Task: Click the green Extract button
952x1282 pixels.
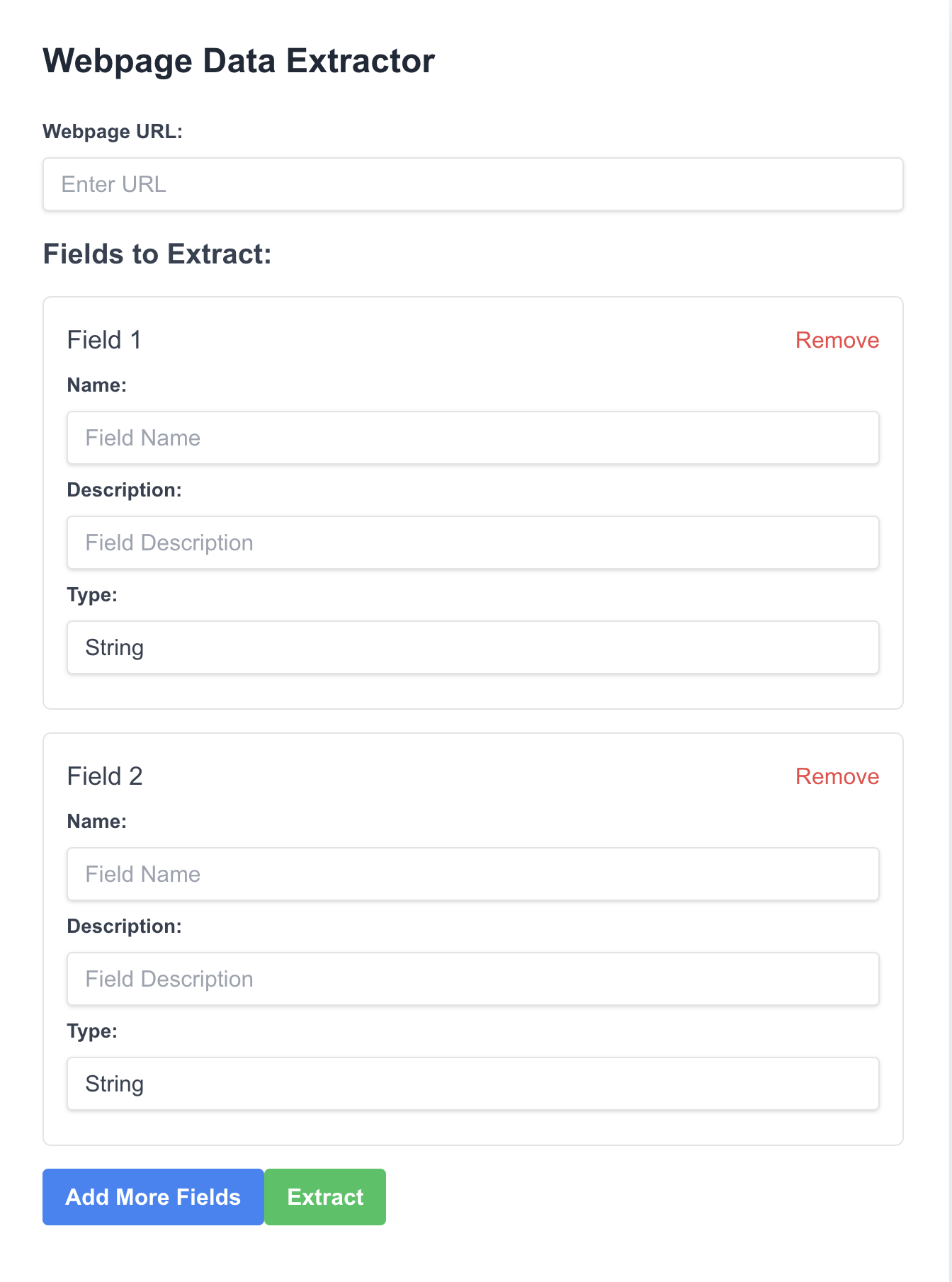Action: (x=325, y=1197)
